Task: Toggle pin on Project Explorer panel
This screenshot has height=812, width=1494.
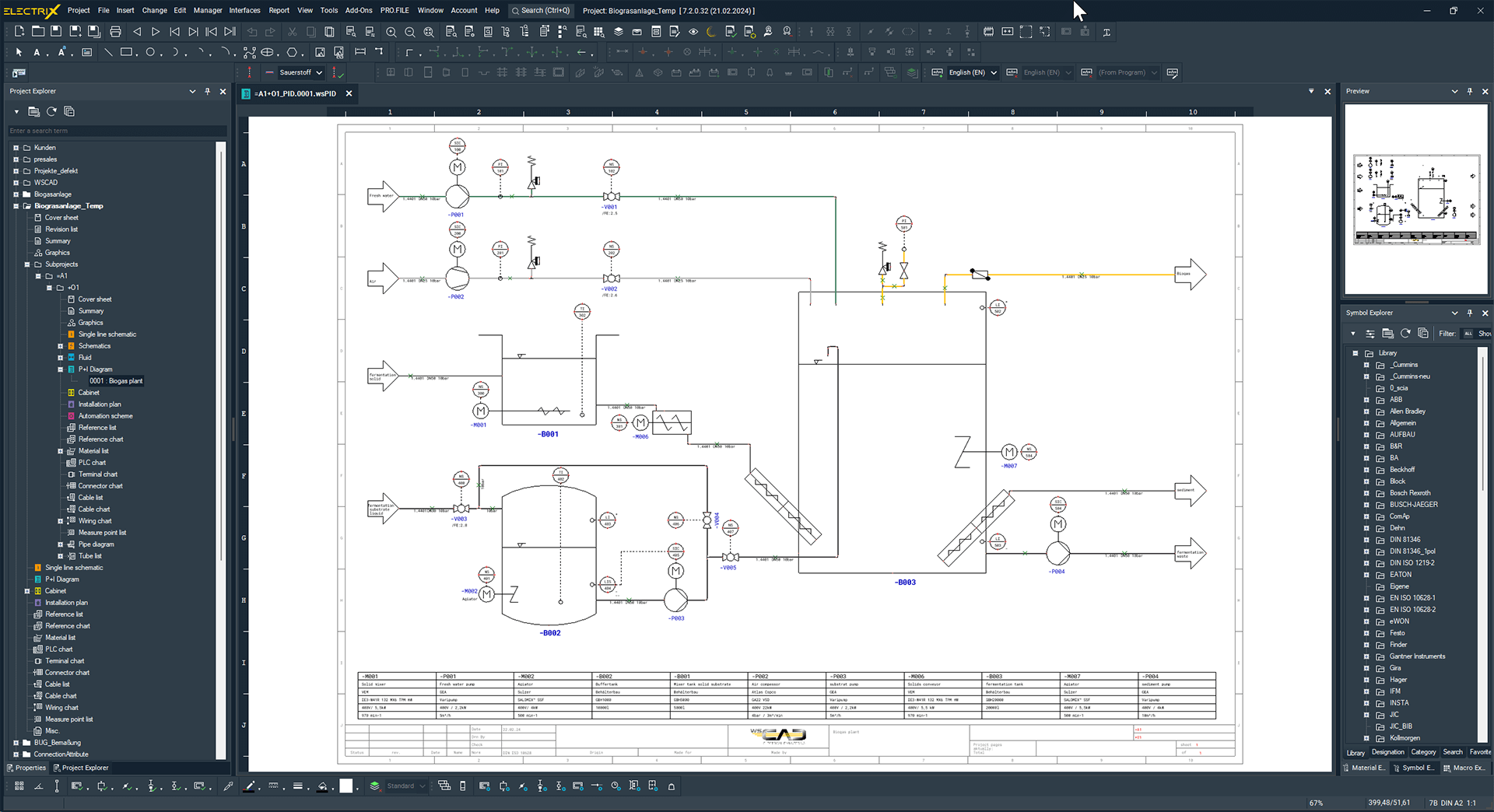Action: coord(207,91)
